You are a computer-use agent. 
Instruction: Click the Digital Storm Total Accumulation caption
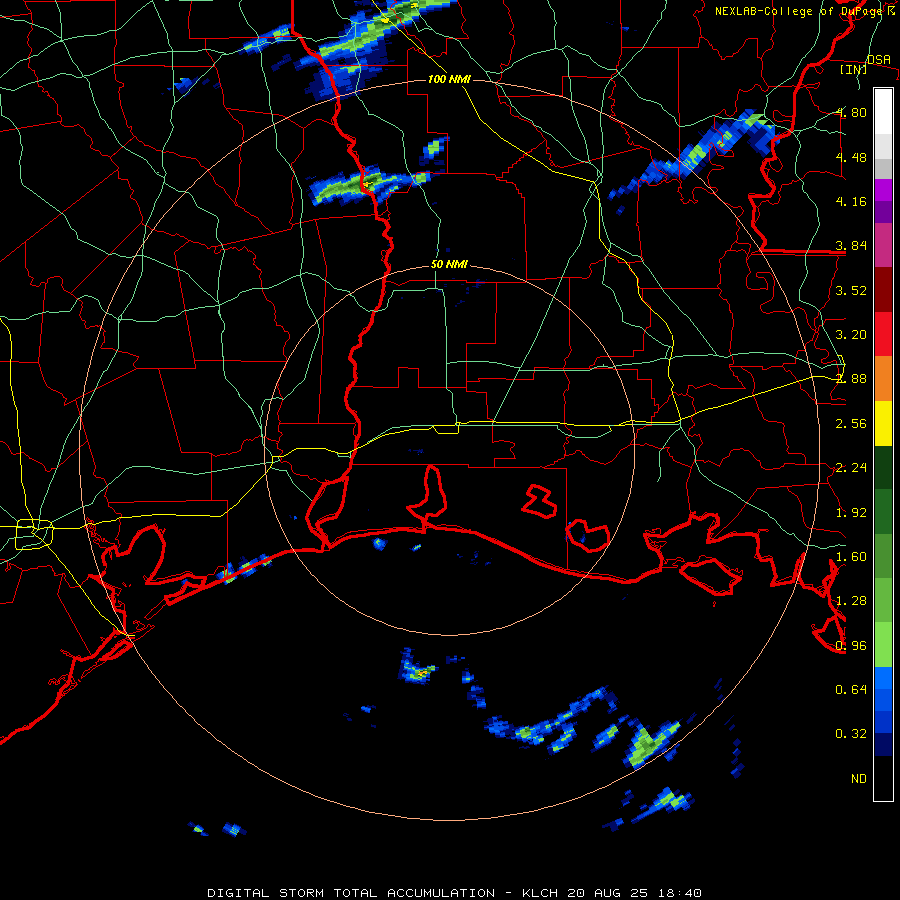pyautogui.click(x=454, y=893)
